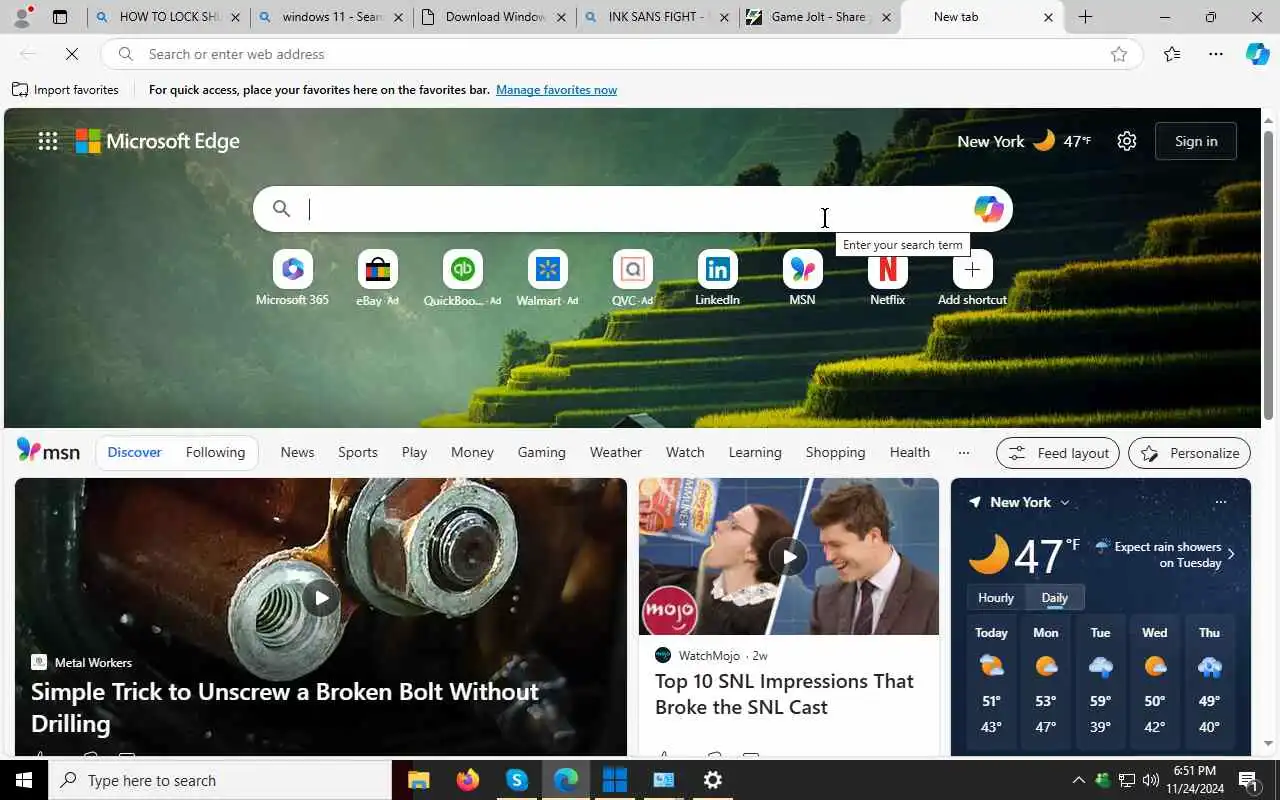Open the New York weather in header
Image resolution: width=1280 pixels, height=800 pixels.
pyautogui.click(x=1024, y=141)
